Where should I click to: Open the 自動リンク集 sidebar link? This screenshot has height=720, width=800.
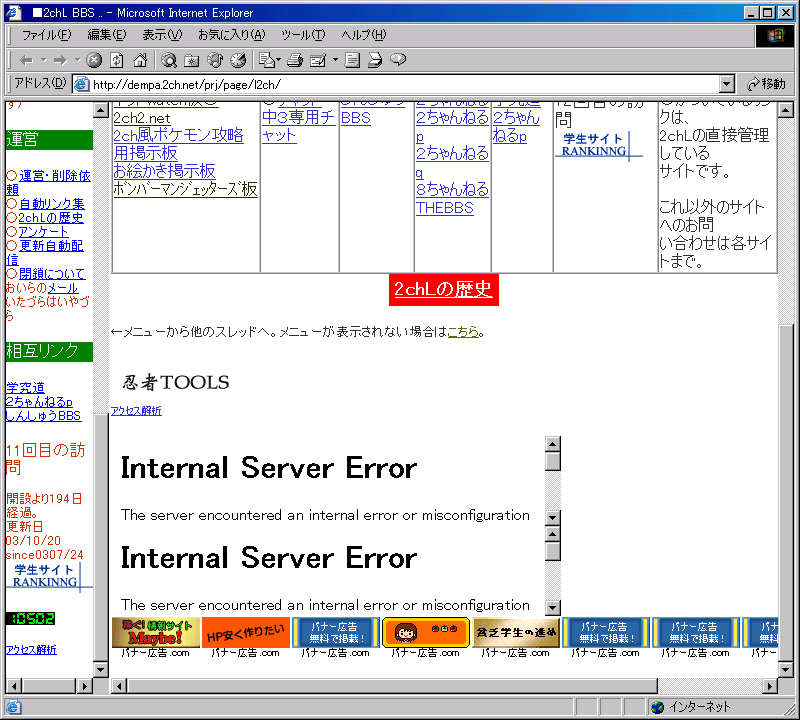point(52,204)
